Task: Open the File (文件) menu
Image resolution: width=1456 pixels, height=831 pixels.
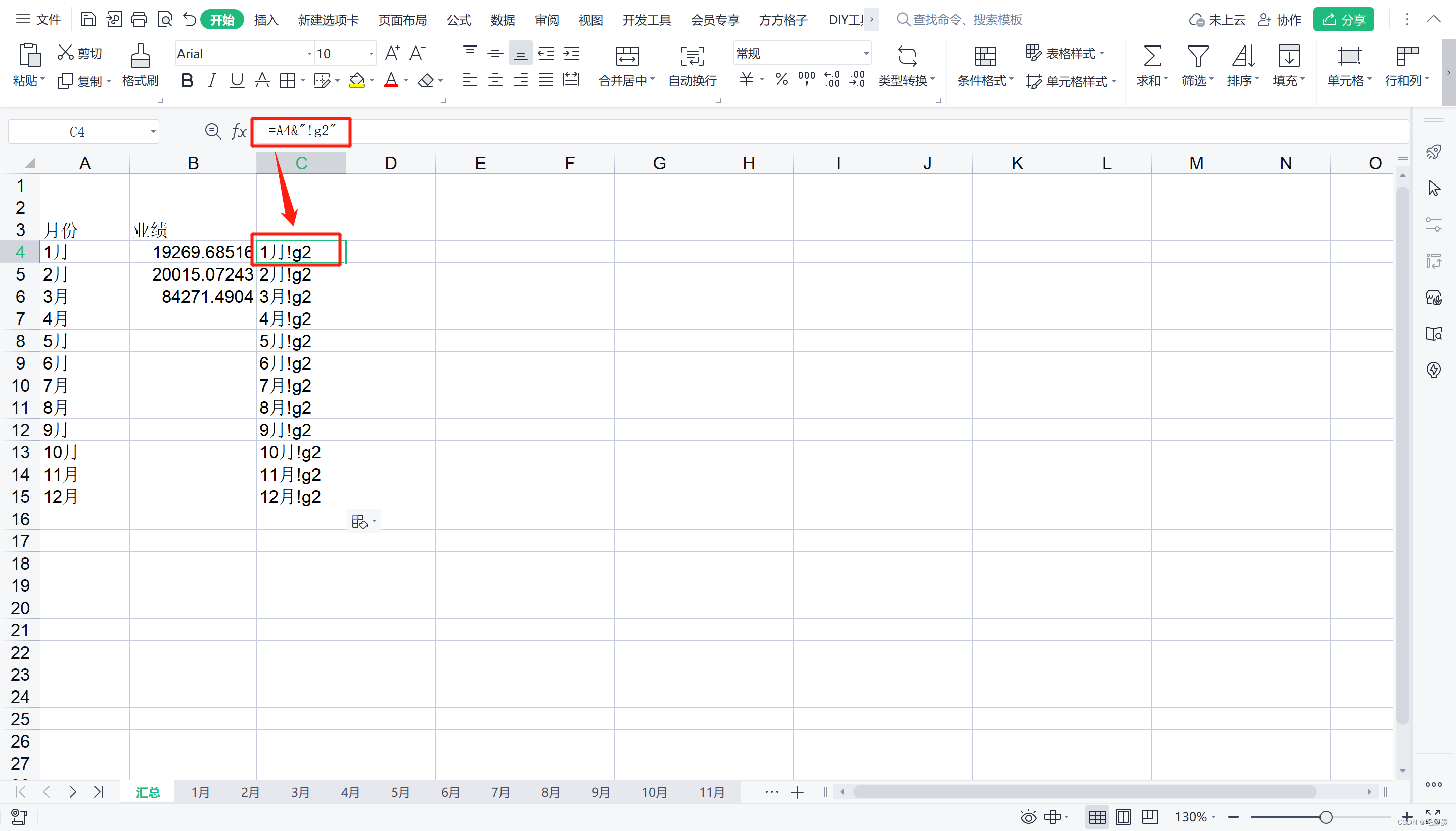Action: tap(39, 20)
